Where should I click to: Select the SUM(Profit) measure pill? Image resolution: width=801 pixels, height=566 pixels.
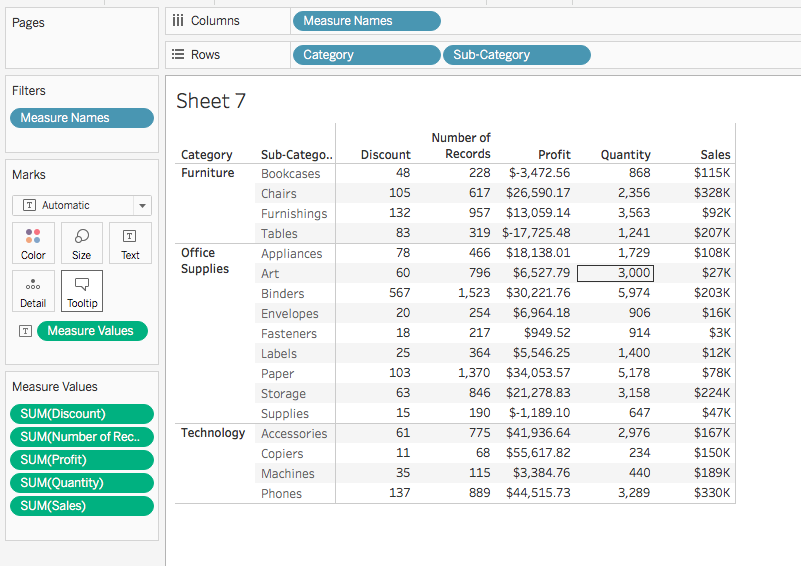tap(82, 460)
